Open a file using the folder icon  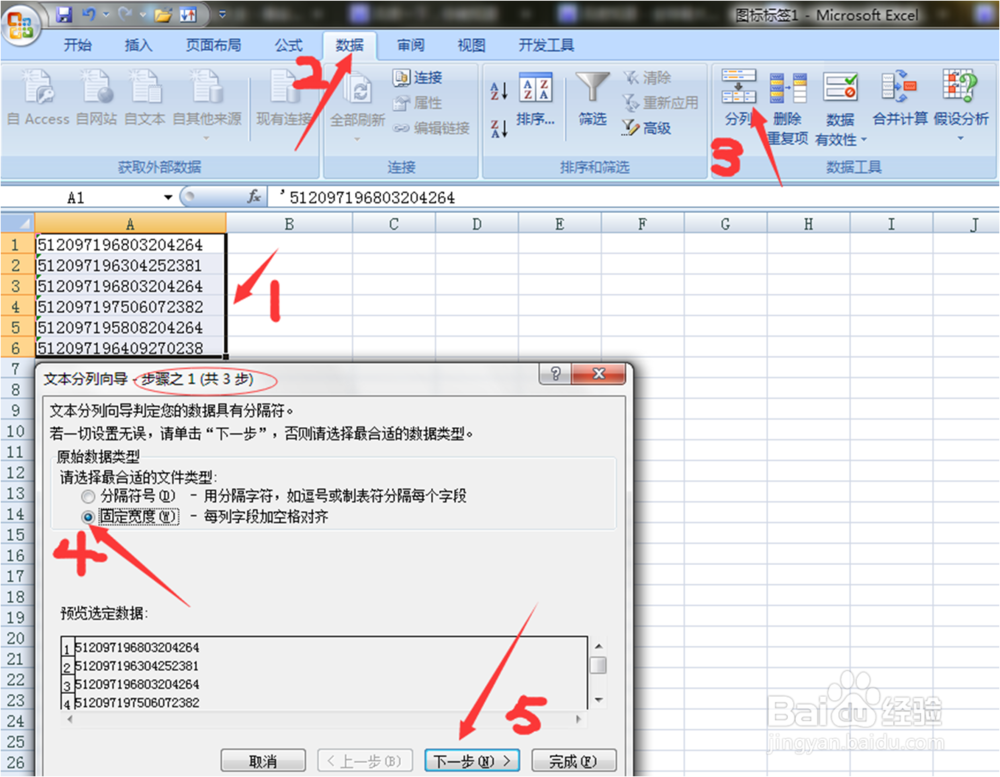[x=163, y=14]
